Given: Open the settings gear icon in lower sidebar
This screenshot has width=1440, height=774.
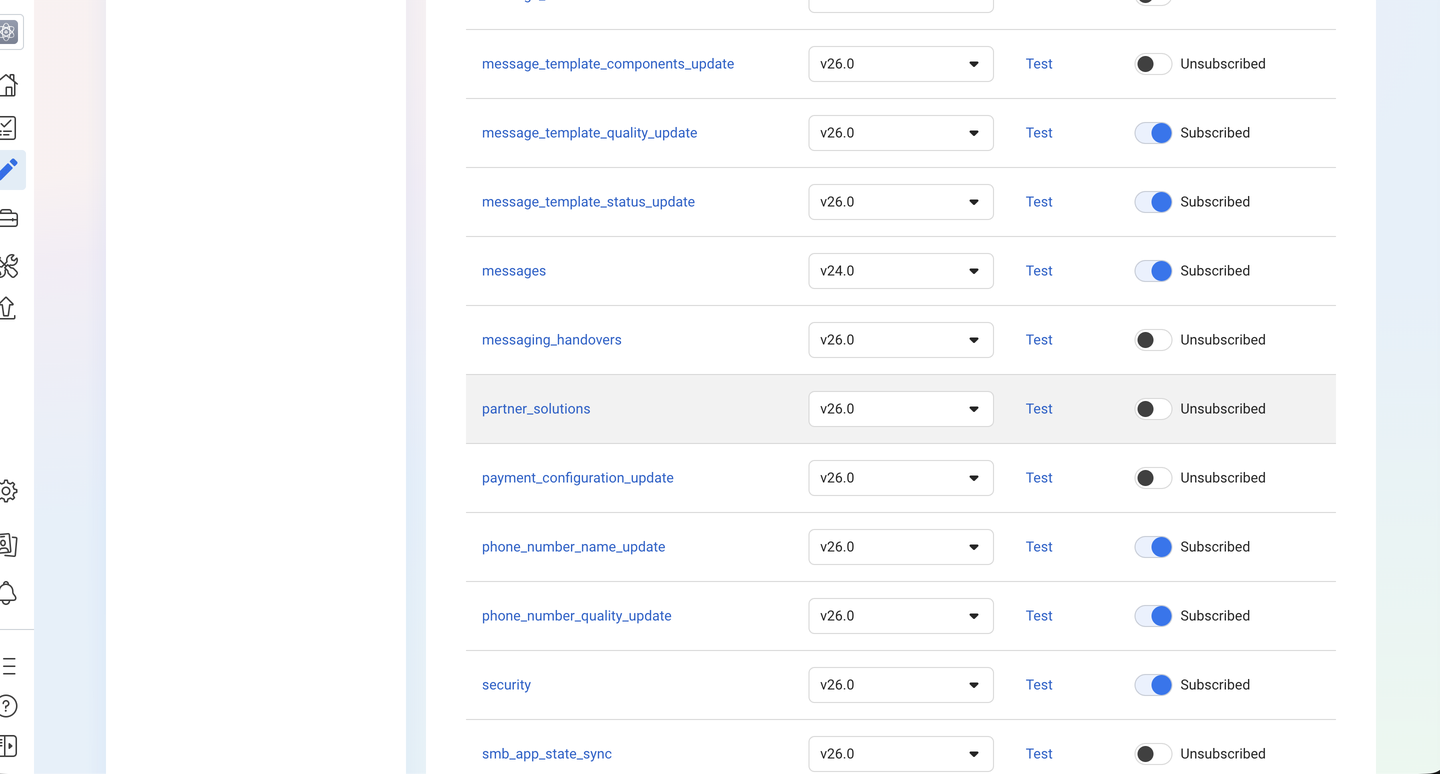Looking at the screenshot, I should coord(8,491).
